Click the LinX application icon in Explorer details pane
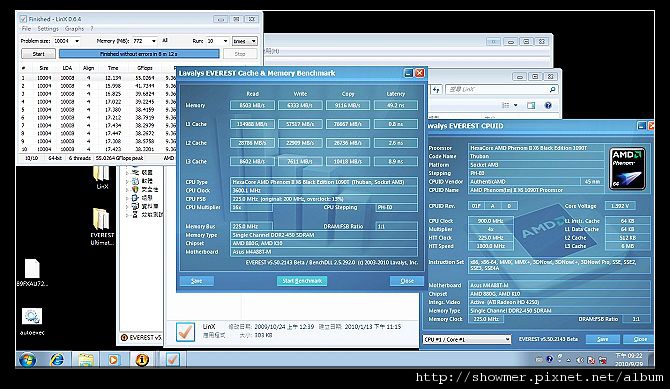 click(x=185, y=332)
